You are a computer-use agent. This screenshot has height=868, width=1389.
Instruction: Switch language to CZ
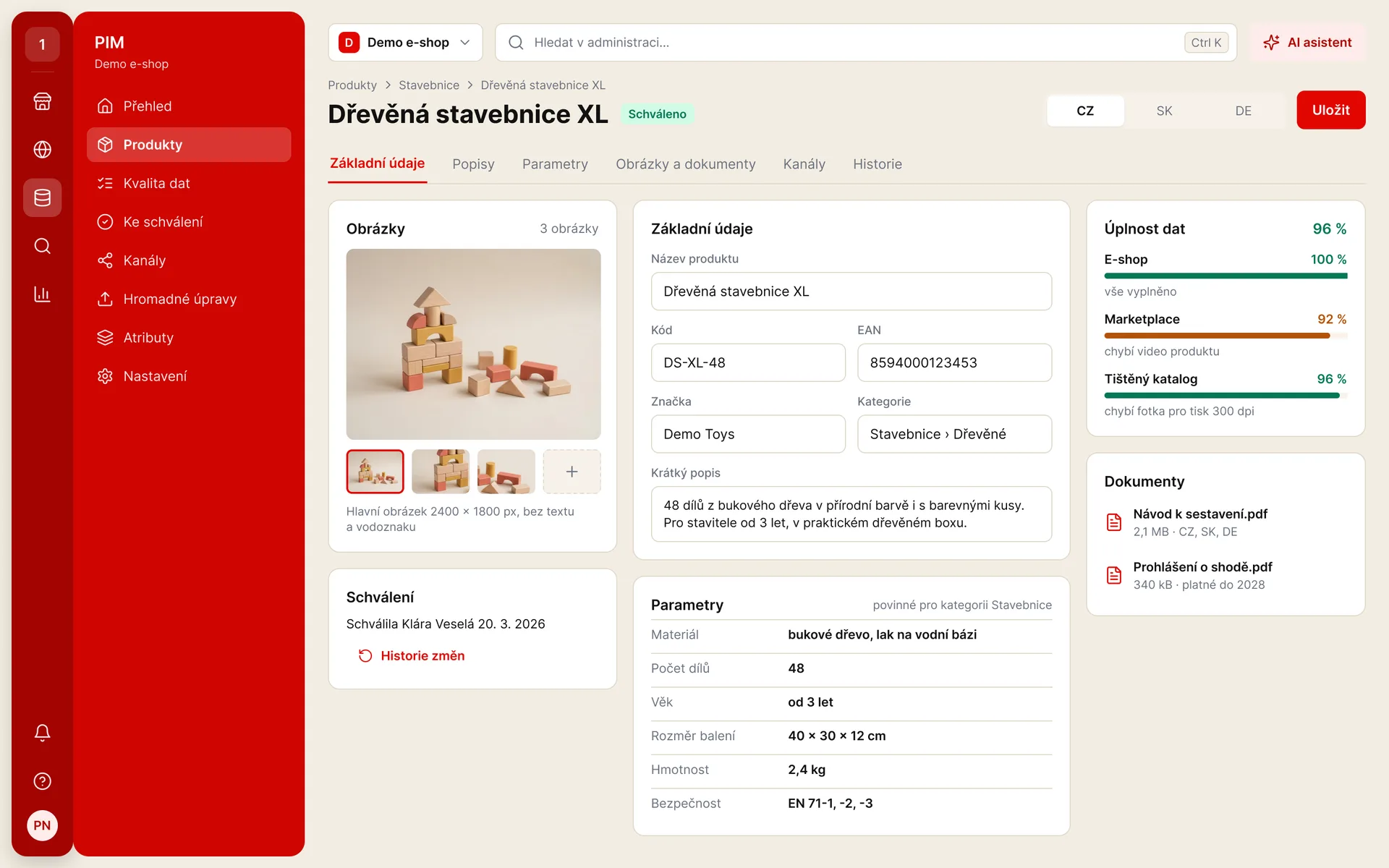tap(1085, 111)
